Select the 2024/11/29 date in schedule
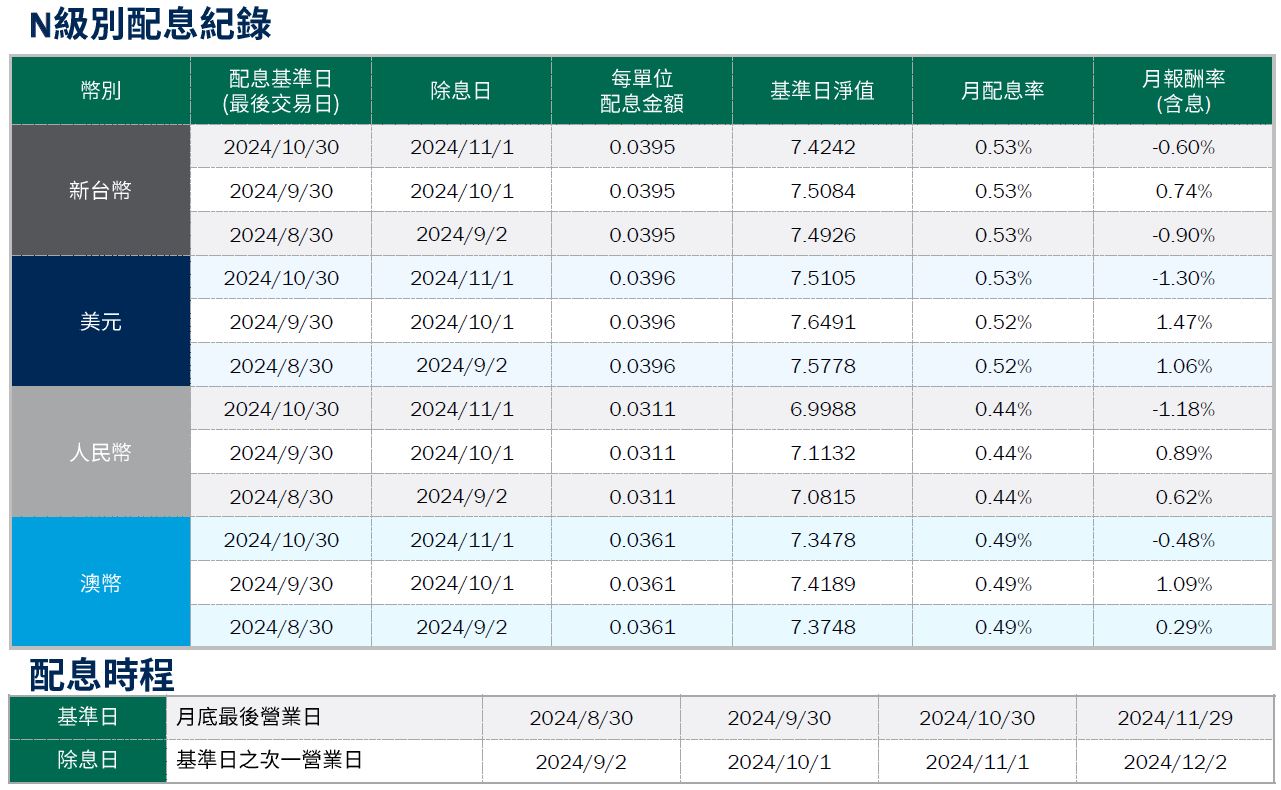Image resolution: width=1281 pixels, height=790 pixels. click(x=1174, y=718)
